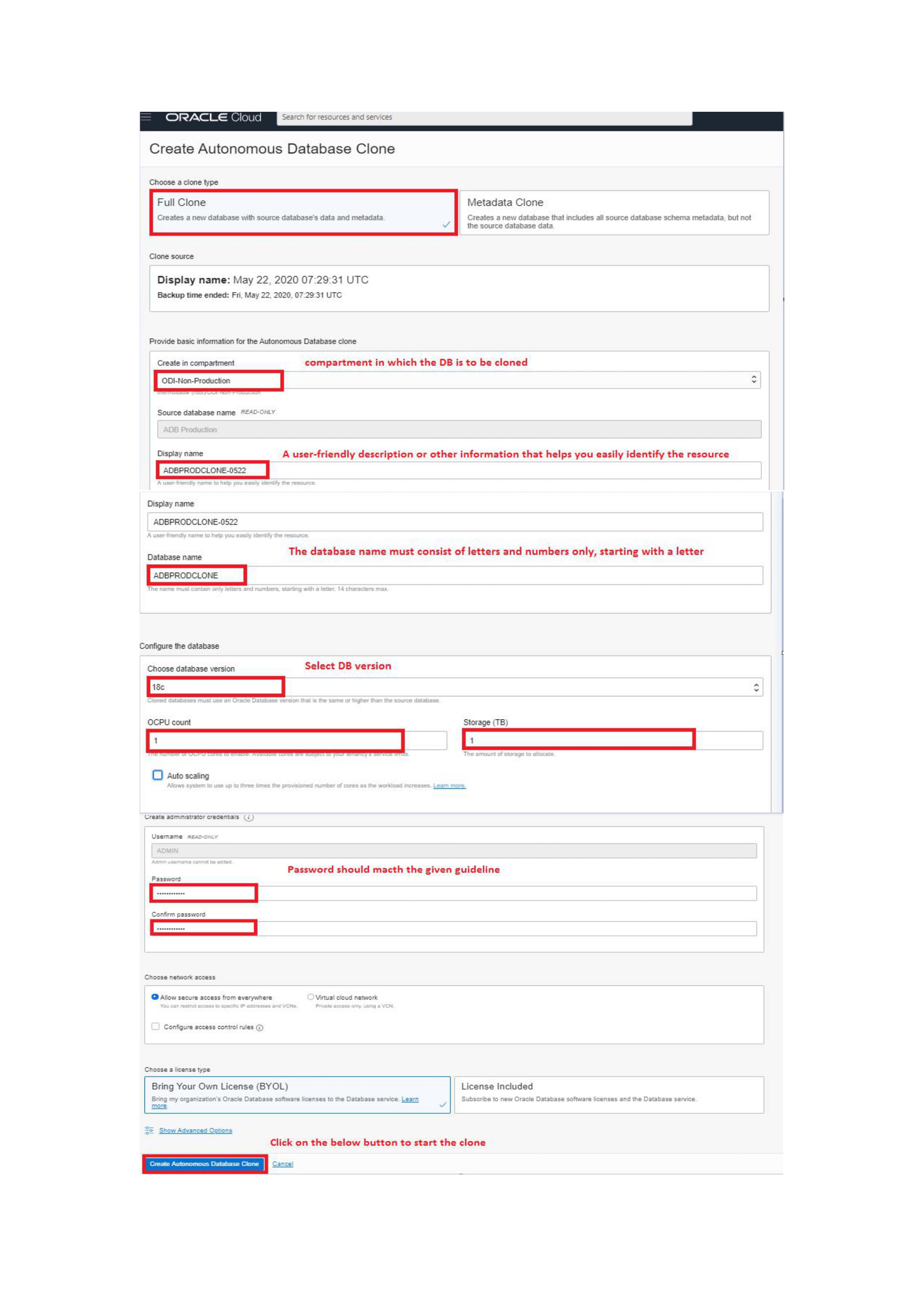Screen dimensions: 924x1307
Task: Select the Metadata Clone type card
Action: pos(614,213)
